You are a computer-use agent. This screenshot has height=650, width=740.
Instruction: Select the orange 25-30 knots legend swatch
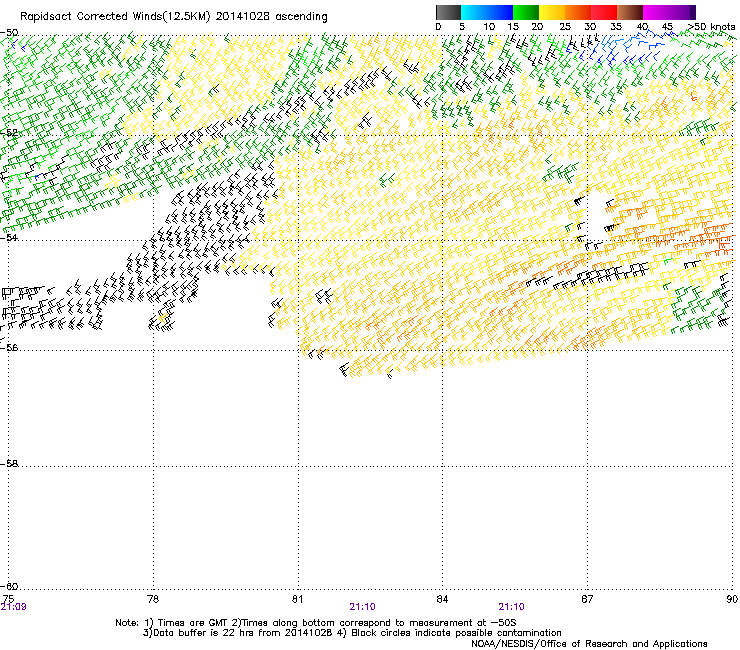tap(578, 12)
